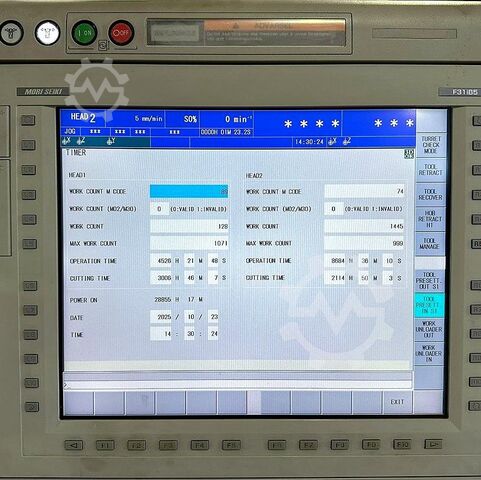Select HEAD2 MAX WORK COUNT value 999

[x=364, y=244]
